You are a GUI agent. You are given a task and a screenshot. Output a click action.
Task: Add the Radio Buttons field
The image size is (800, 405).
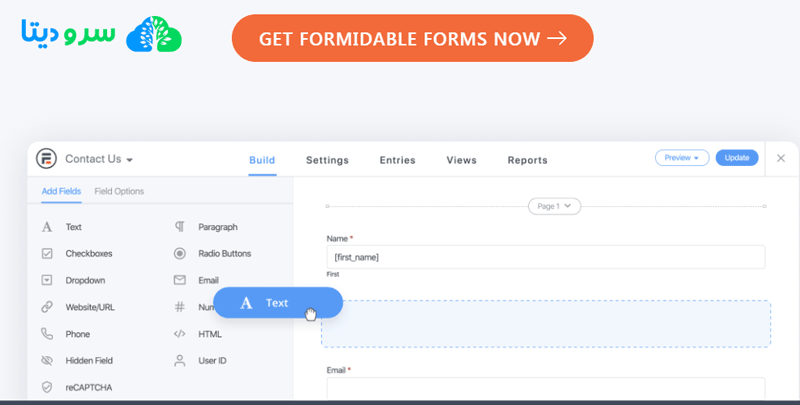[223, 254]
